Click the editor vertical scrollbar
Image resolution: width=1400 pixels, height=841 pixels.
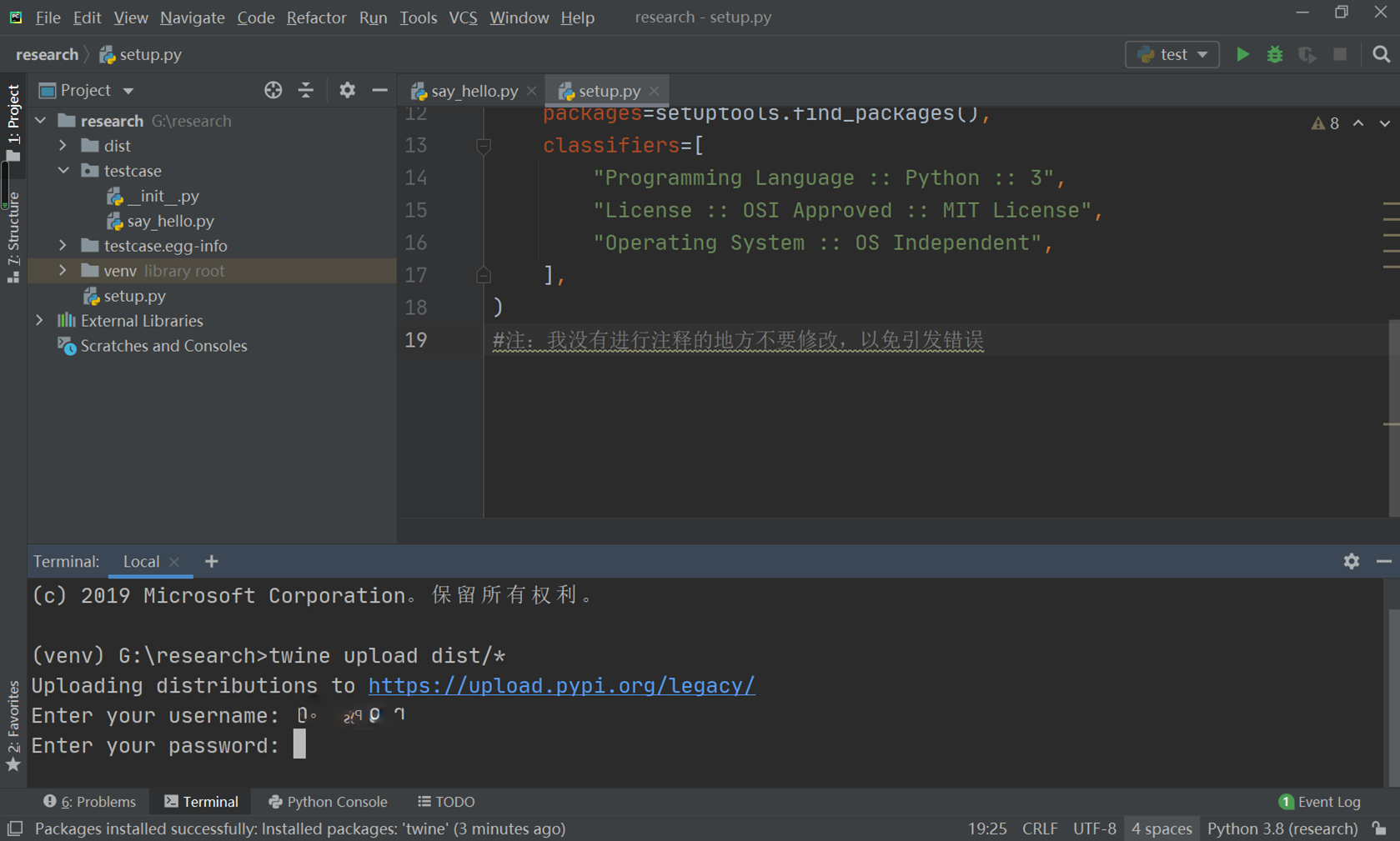[x=1393, y=417]
